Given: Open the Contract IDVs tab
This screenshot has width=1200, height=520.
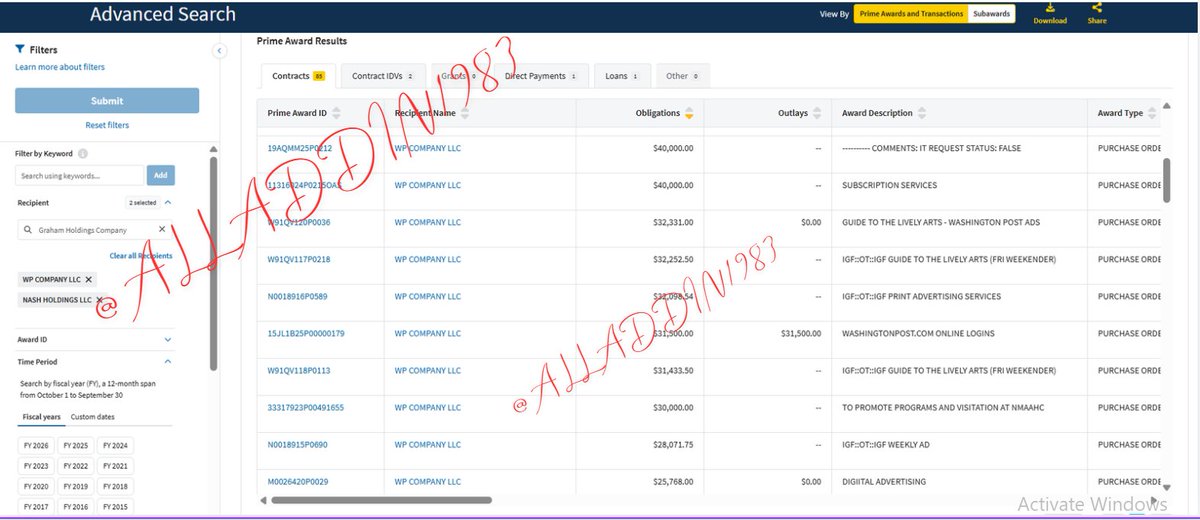Looking at the screenshot, I should [x=383, y=76].
